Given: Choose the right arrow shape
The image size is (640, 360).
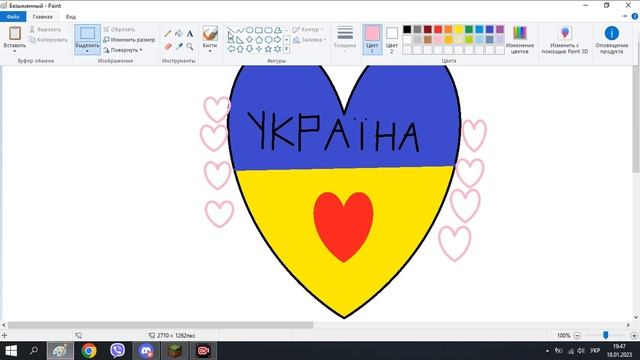Looking at the screenshot, I should click(x=278, y=40).
